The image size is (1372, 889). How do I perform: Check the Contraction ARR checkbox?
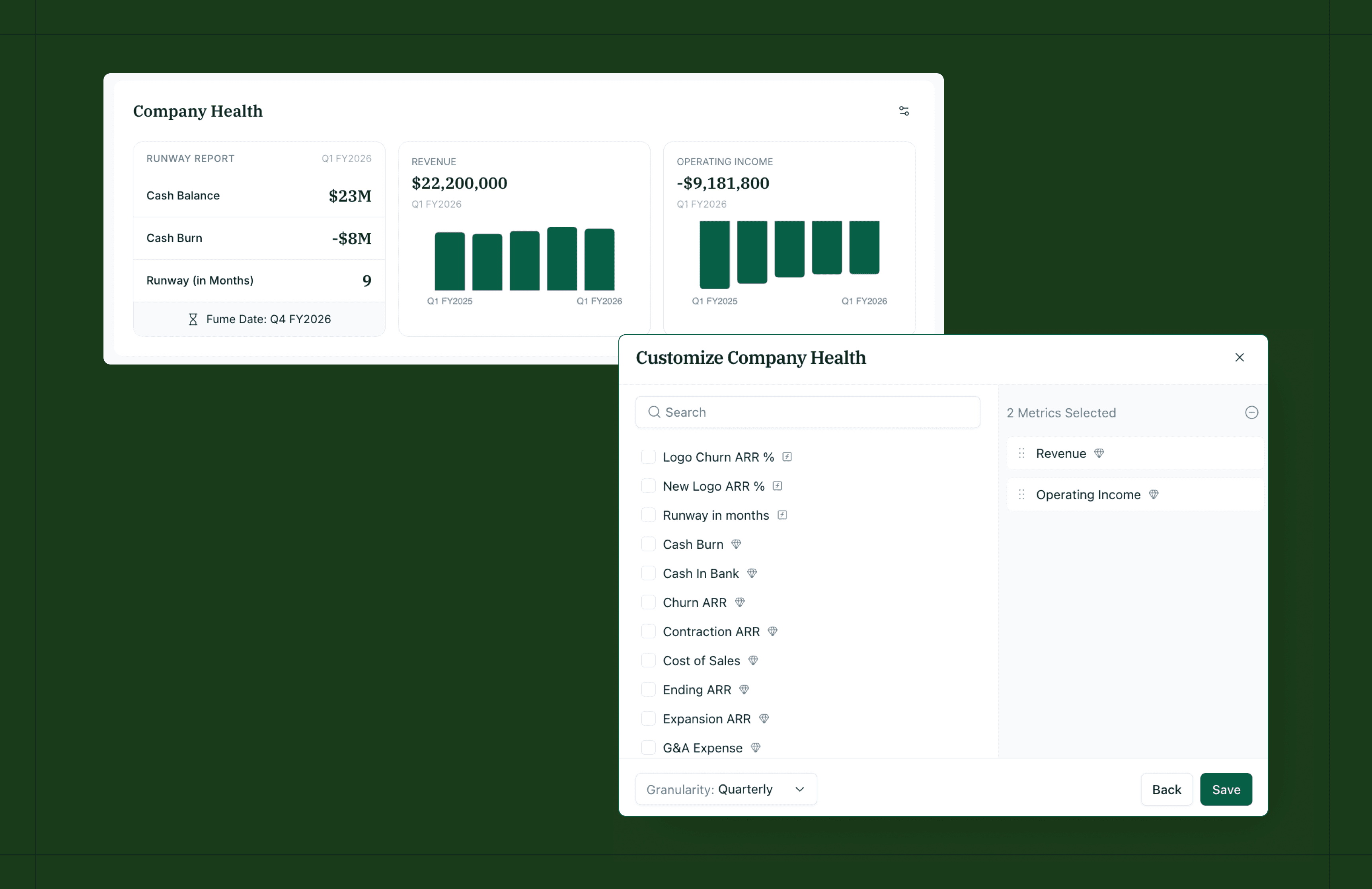click(648, 632)
